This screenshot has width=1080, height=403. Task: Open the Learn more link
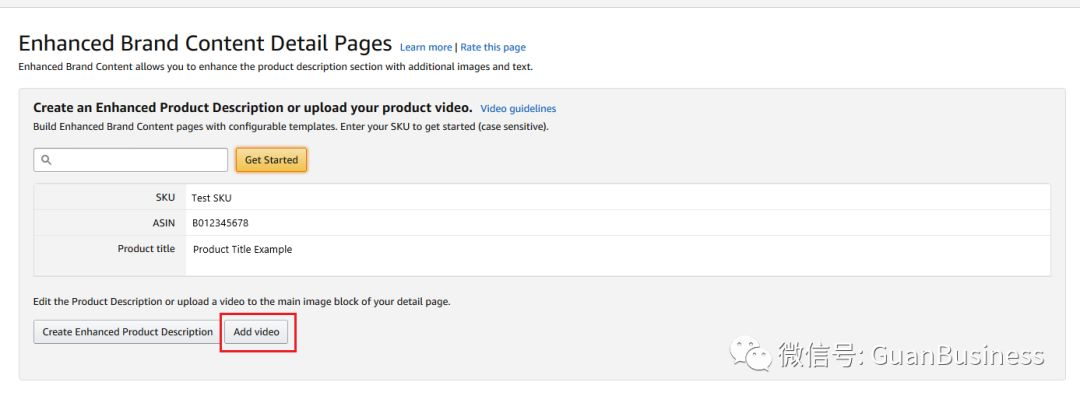click(x=426, y=48)
